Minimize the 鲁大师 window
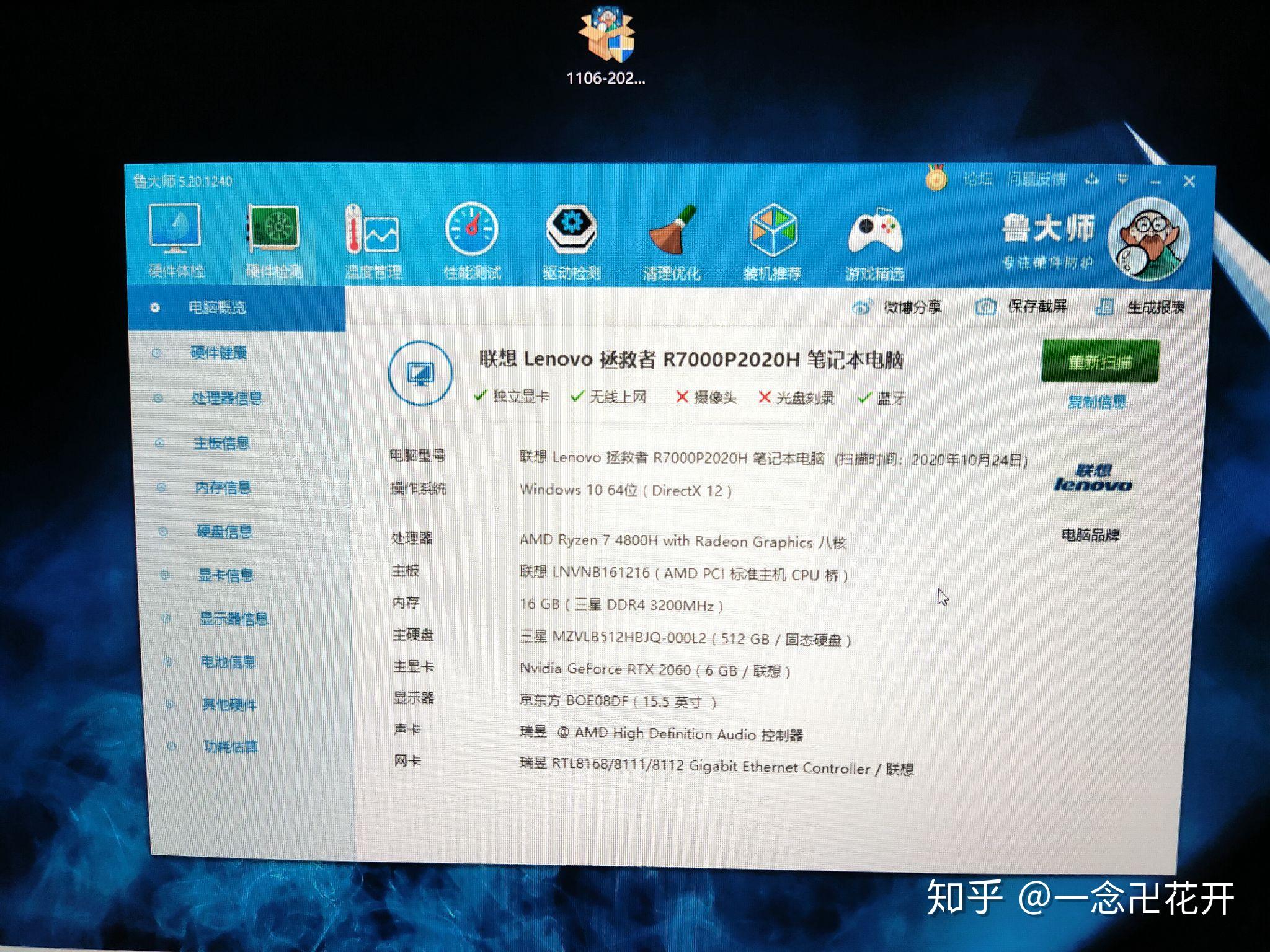Screen dimensions: 1270x952 [1155, 182]
